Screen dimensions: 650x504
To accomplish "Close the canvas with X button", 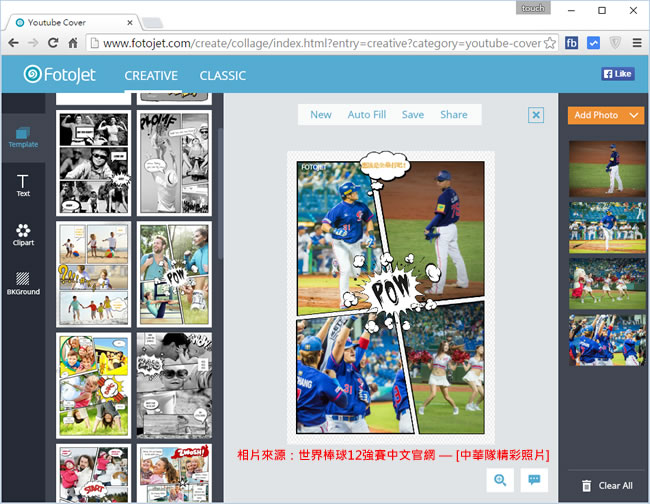I will point(536,115).
